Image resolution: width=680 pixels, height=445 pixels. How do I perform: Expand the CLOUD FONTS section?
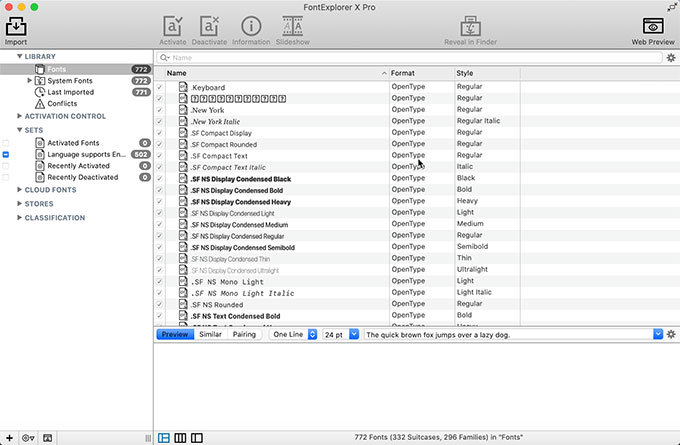pos(19,190)
